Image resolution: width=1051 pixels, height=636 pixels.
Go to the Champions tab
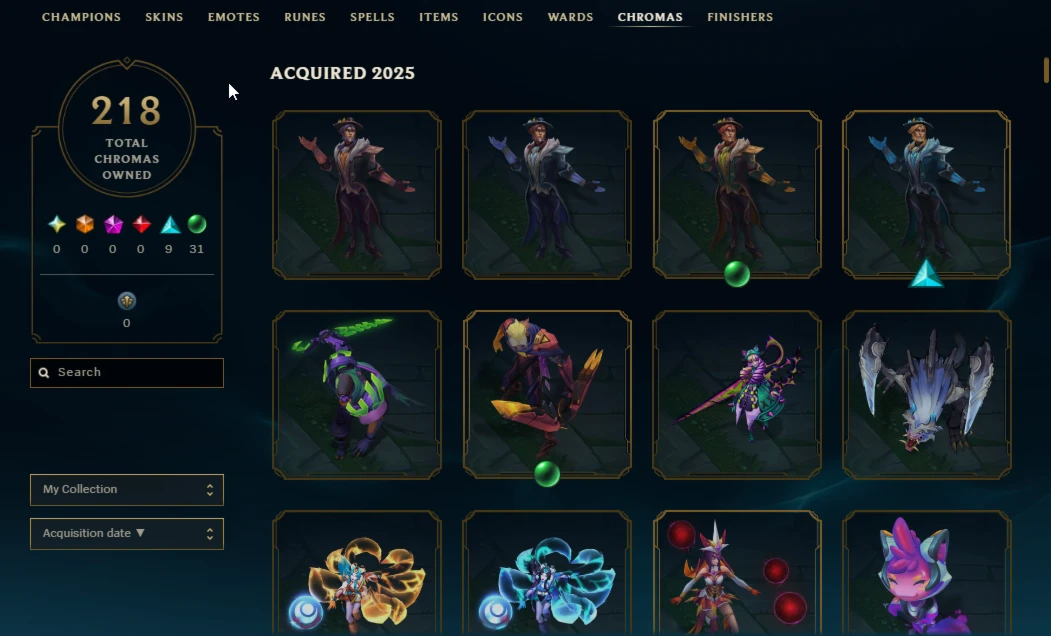tap(81, 17)
